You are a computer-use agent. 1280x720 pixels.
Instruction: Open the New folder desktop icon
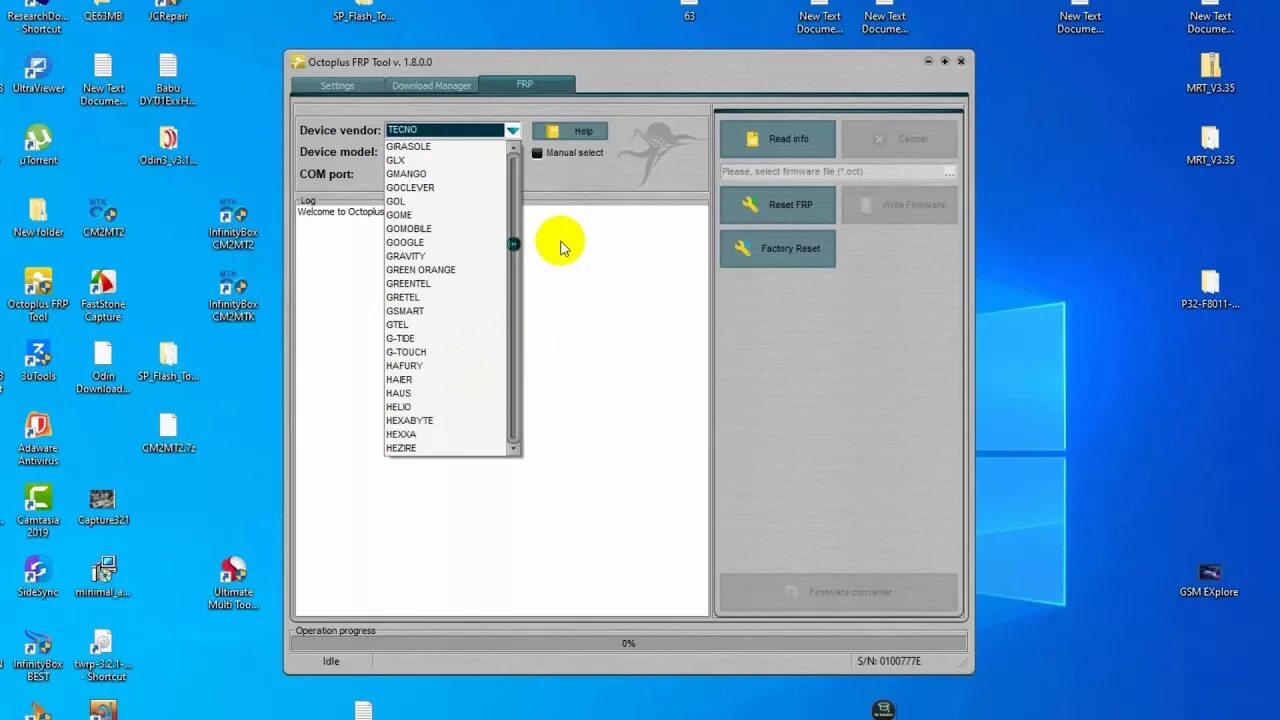pyautogui.click(x=38, y=218)
